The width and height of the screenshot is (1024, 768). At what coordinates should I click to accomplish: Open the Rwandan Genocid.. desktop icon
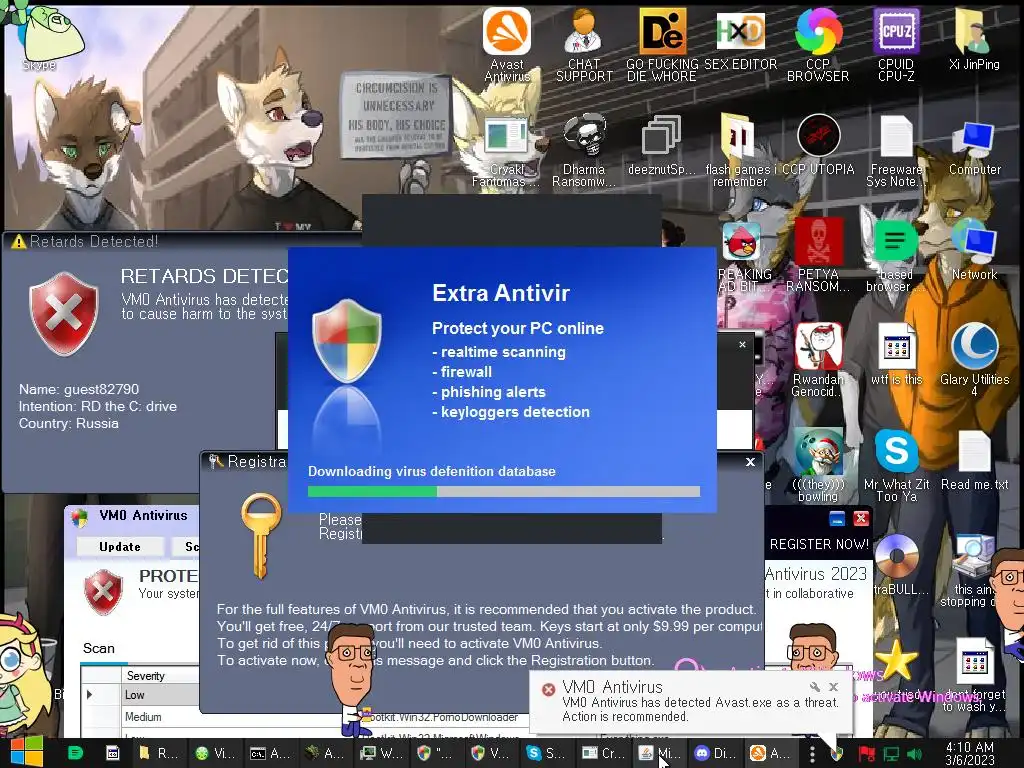click(x=818, y=360)
